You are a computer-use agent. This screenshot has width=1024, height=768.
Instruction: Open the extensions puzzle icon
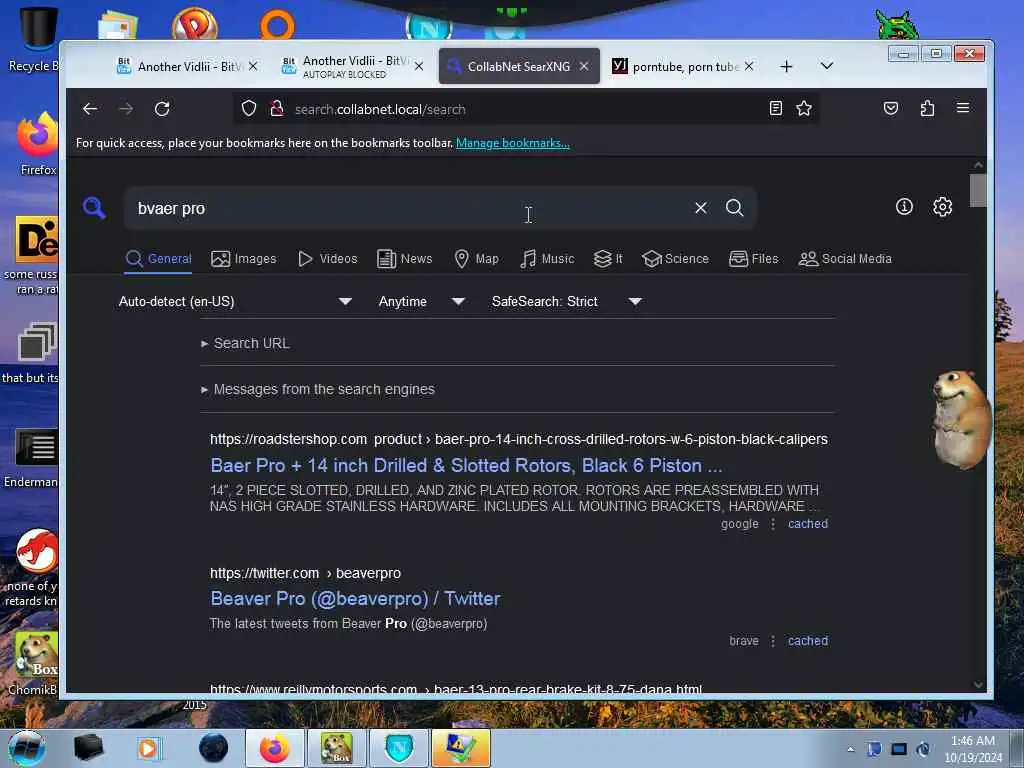927,108
